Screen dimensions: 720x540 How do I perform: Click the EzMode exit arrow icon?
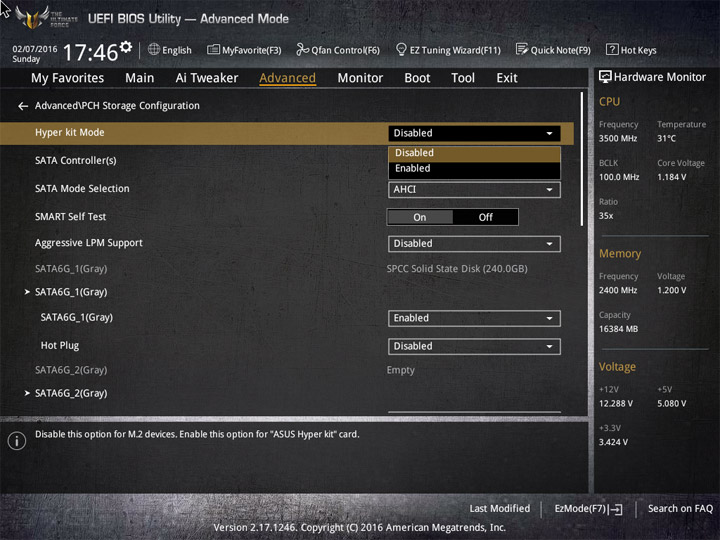coord(615,509)
